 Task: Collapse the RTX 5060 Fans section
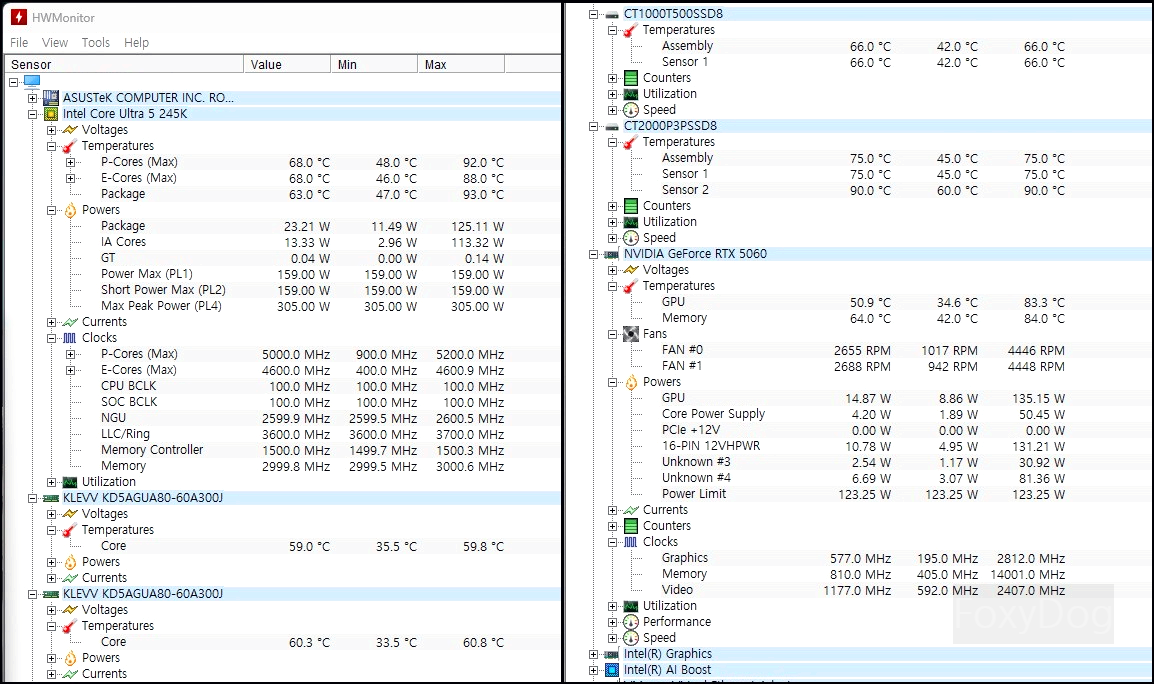click(x=612, y=334)
